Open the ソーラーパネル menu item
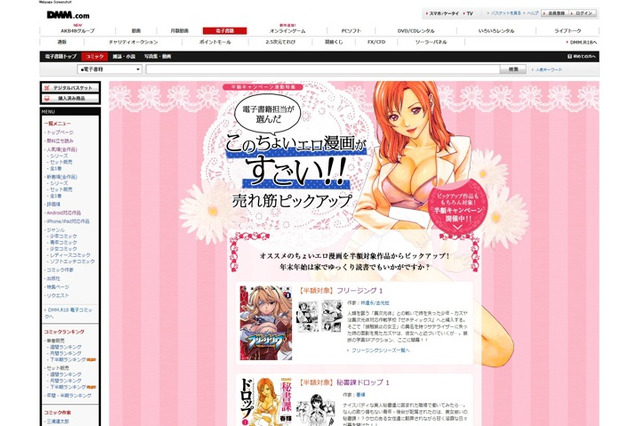 point(431,42)
